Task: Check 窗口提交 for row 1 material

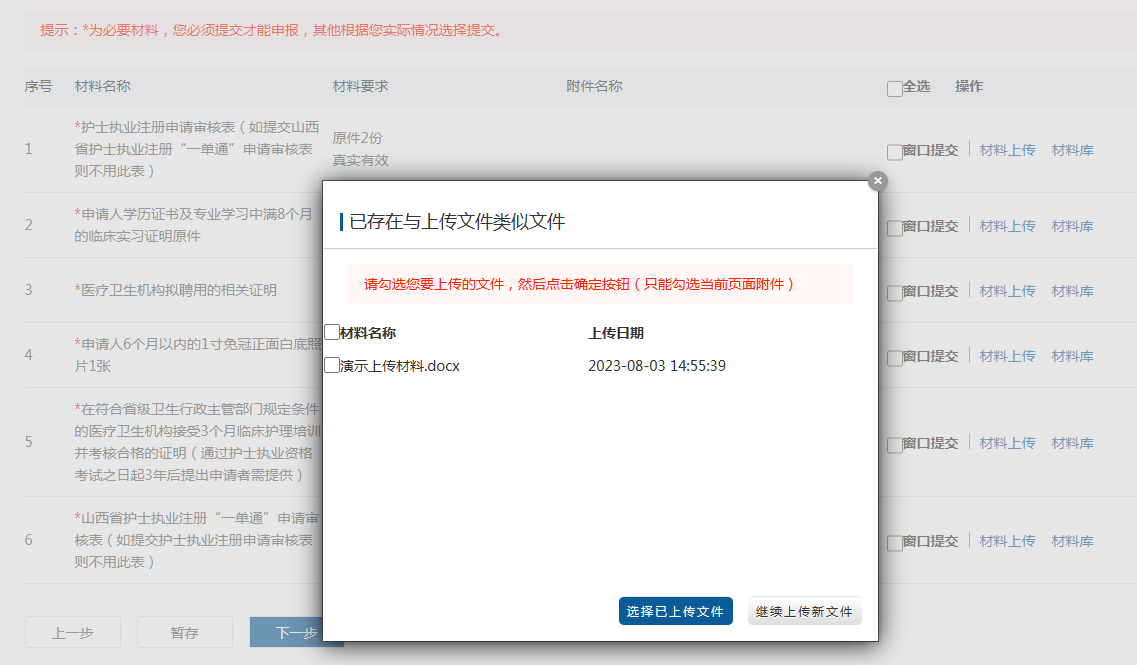Action: pos(894,152)
